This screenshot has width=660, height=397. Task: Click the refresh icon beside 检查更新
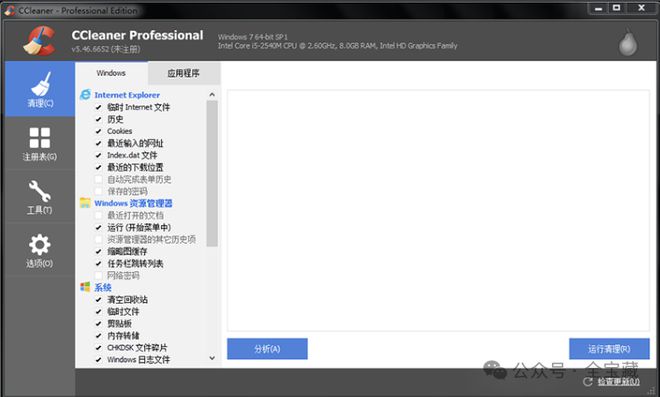click(588, 382)
